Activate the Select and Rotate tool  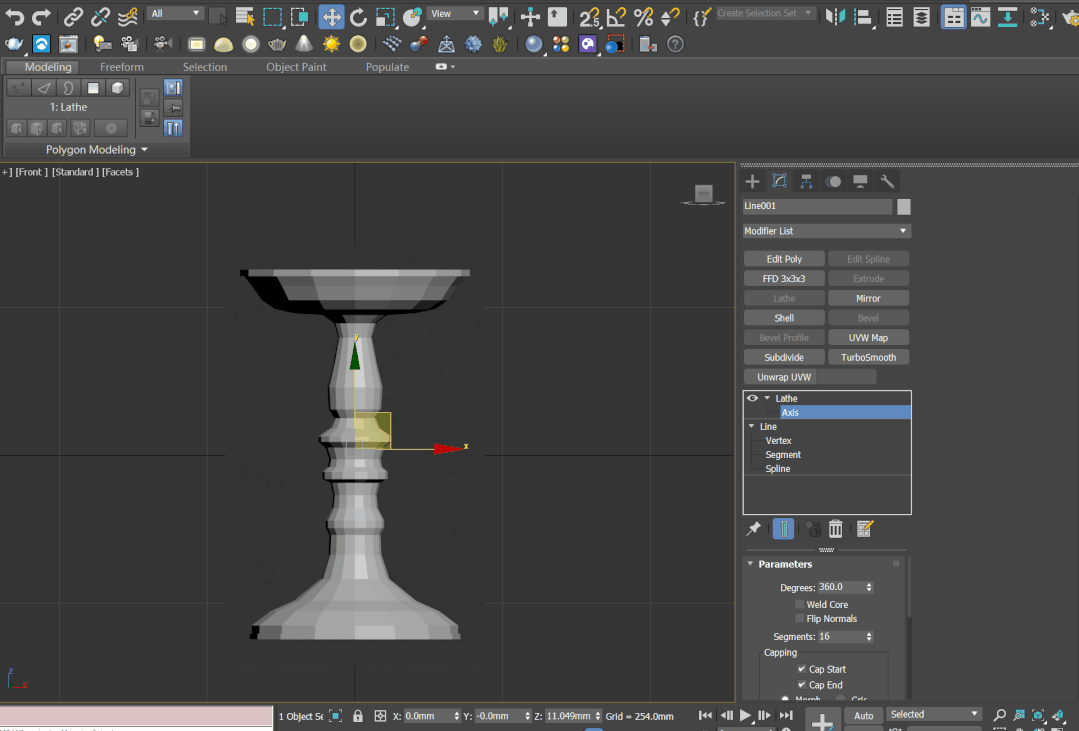click(x=358, y=17)
